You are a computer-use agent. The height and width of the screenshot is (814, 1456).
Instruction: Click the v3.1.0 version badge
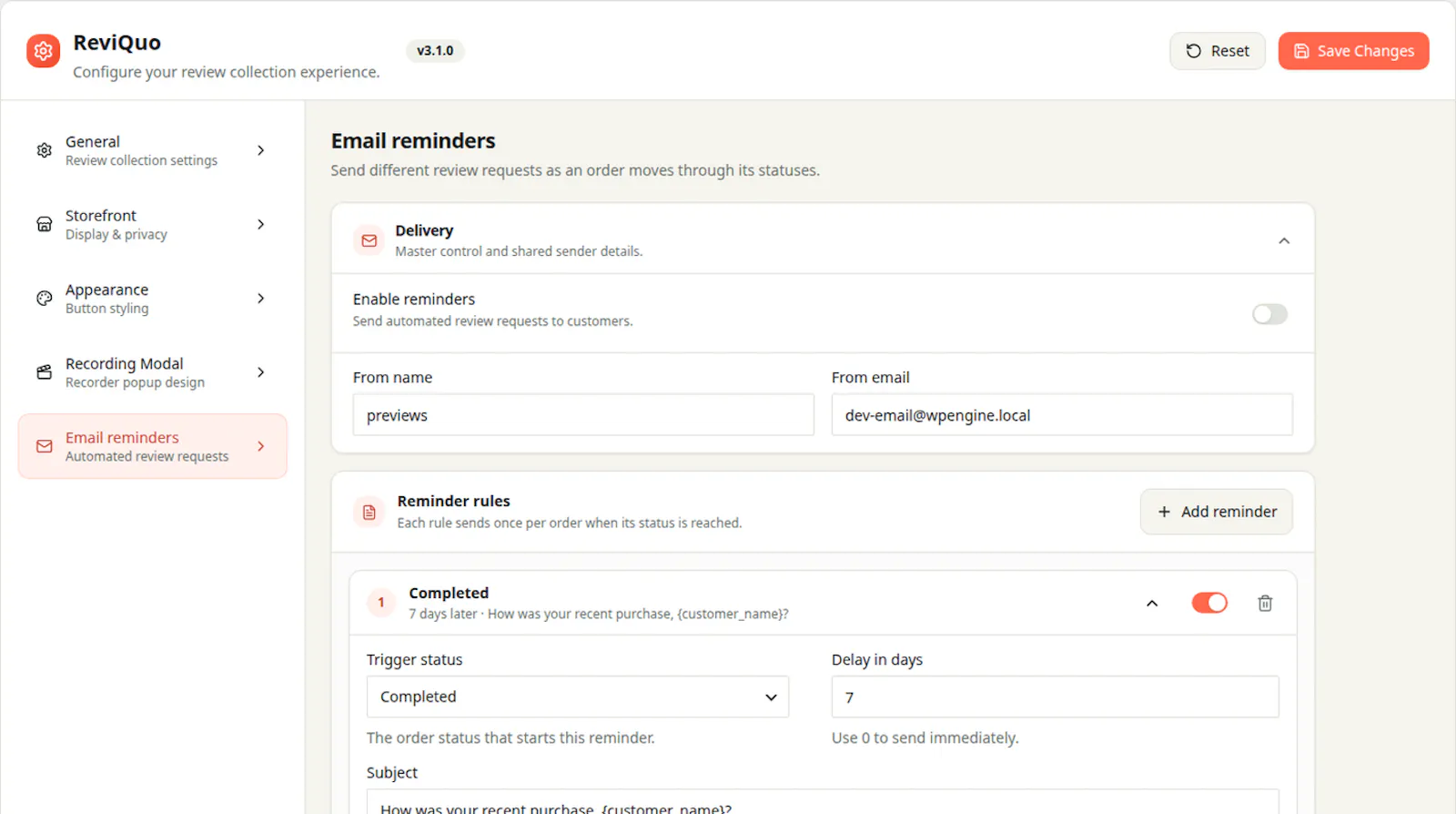click(x=435, y=51)
